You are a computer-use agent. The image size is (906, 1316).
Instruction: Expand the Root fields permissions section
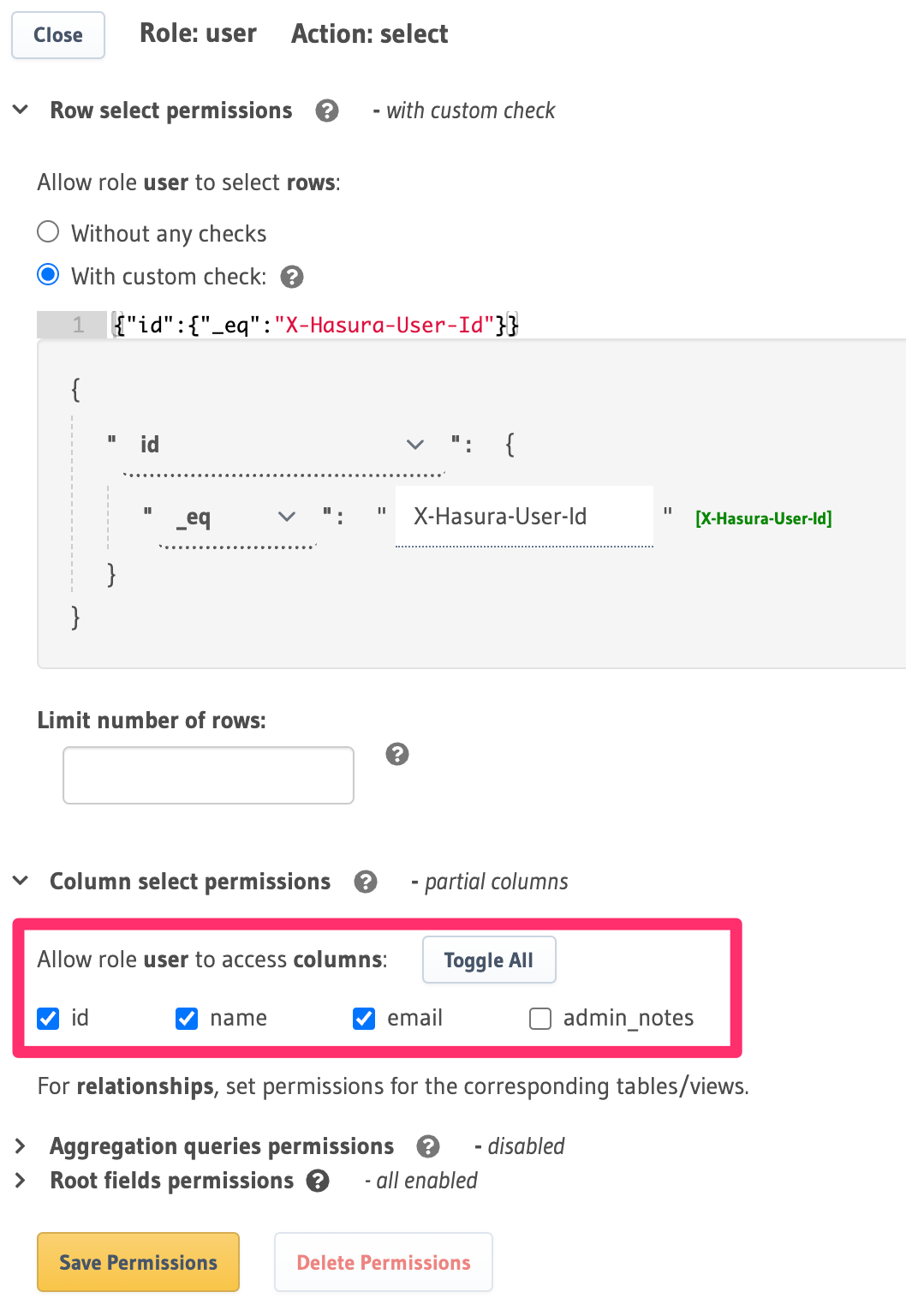[x=19, y=1180]
